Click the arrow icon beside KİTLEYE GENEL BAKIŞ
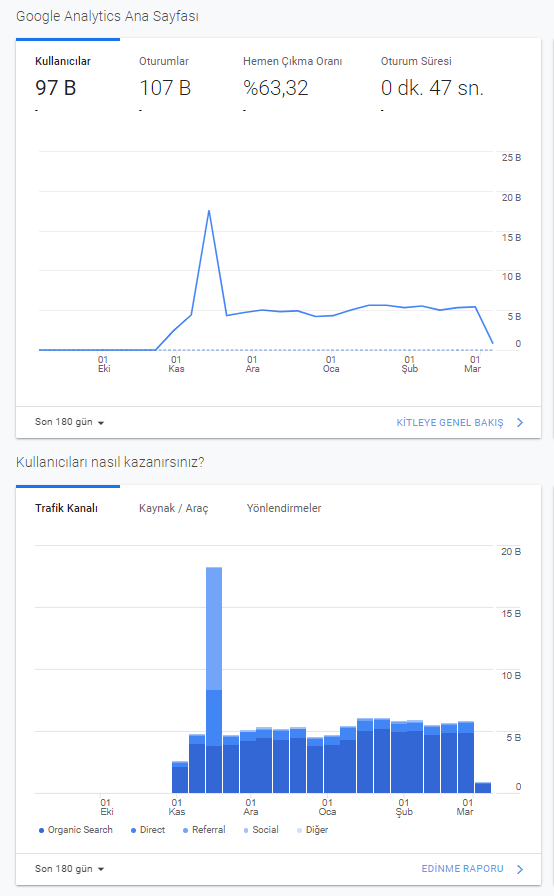This screenshot has width=554, height=896. 520,423
